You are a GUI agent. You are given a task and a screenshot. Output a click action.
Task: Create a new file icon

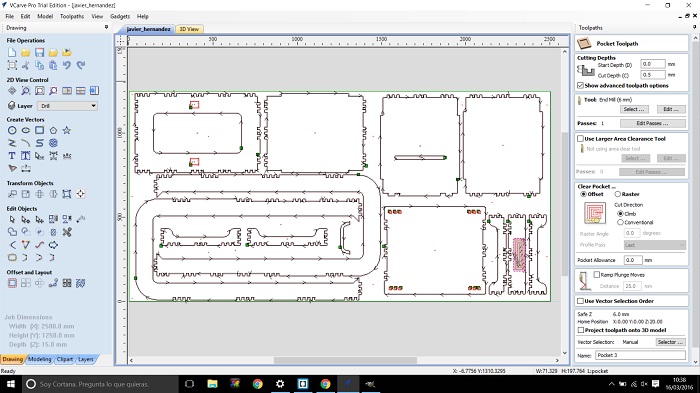pyautogui.click(x=12, y=53)
